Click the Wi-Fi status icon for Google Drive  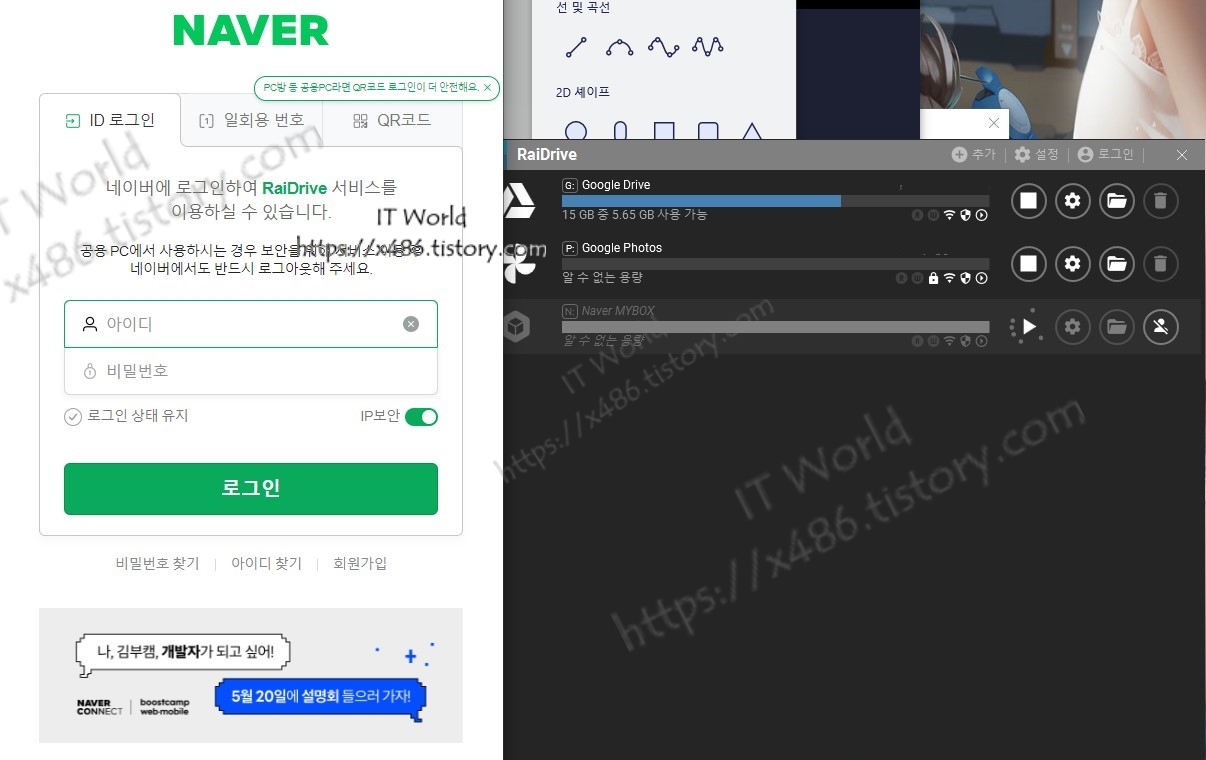(949, 215)
